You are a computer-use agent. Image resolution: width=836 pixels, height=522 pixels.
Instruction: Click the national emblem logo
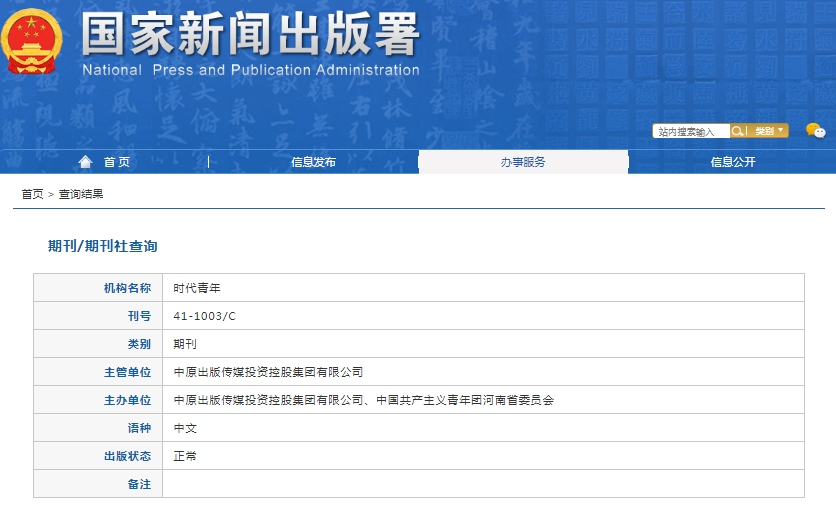[33, 41]
